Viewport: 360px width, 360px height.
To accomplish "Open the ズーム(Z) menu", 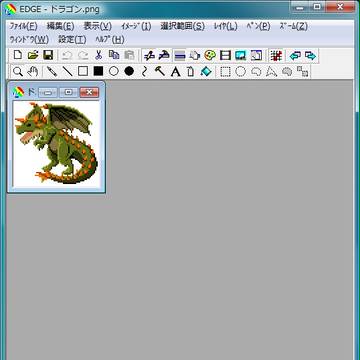I will pyautogui.click(x=293, y=26).
